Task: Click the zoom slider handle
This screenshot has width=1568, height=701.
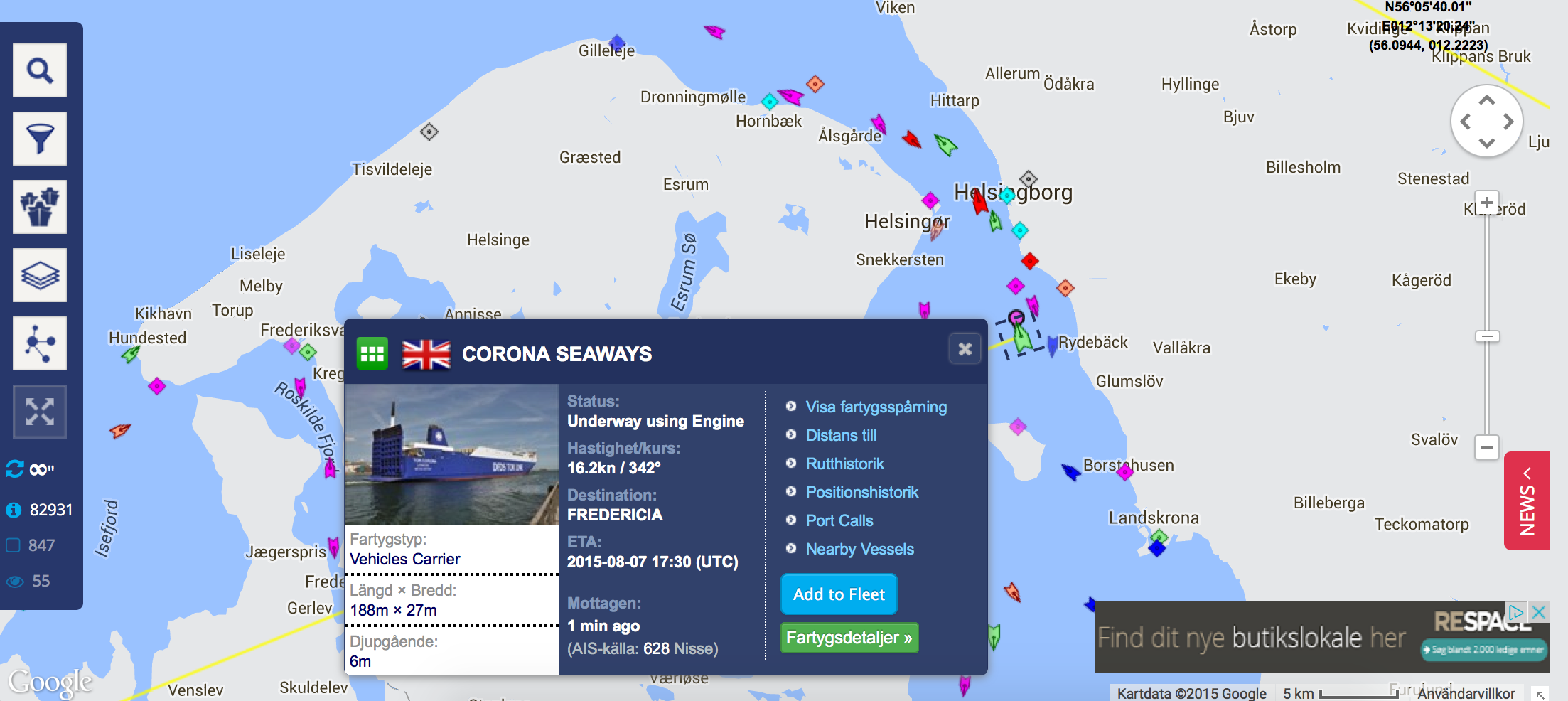Action: pos(1486,336)
